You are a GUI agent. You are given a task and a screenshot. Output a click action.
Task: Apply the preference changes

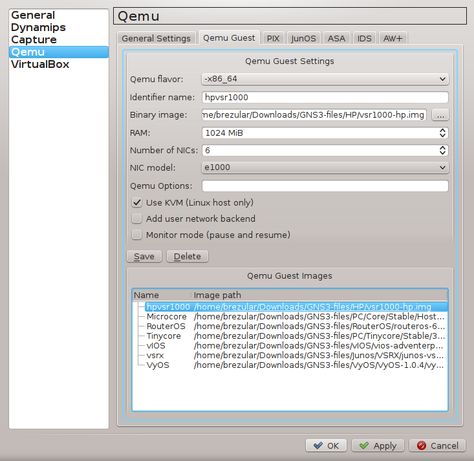pos(378,446)
